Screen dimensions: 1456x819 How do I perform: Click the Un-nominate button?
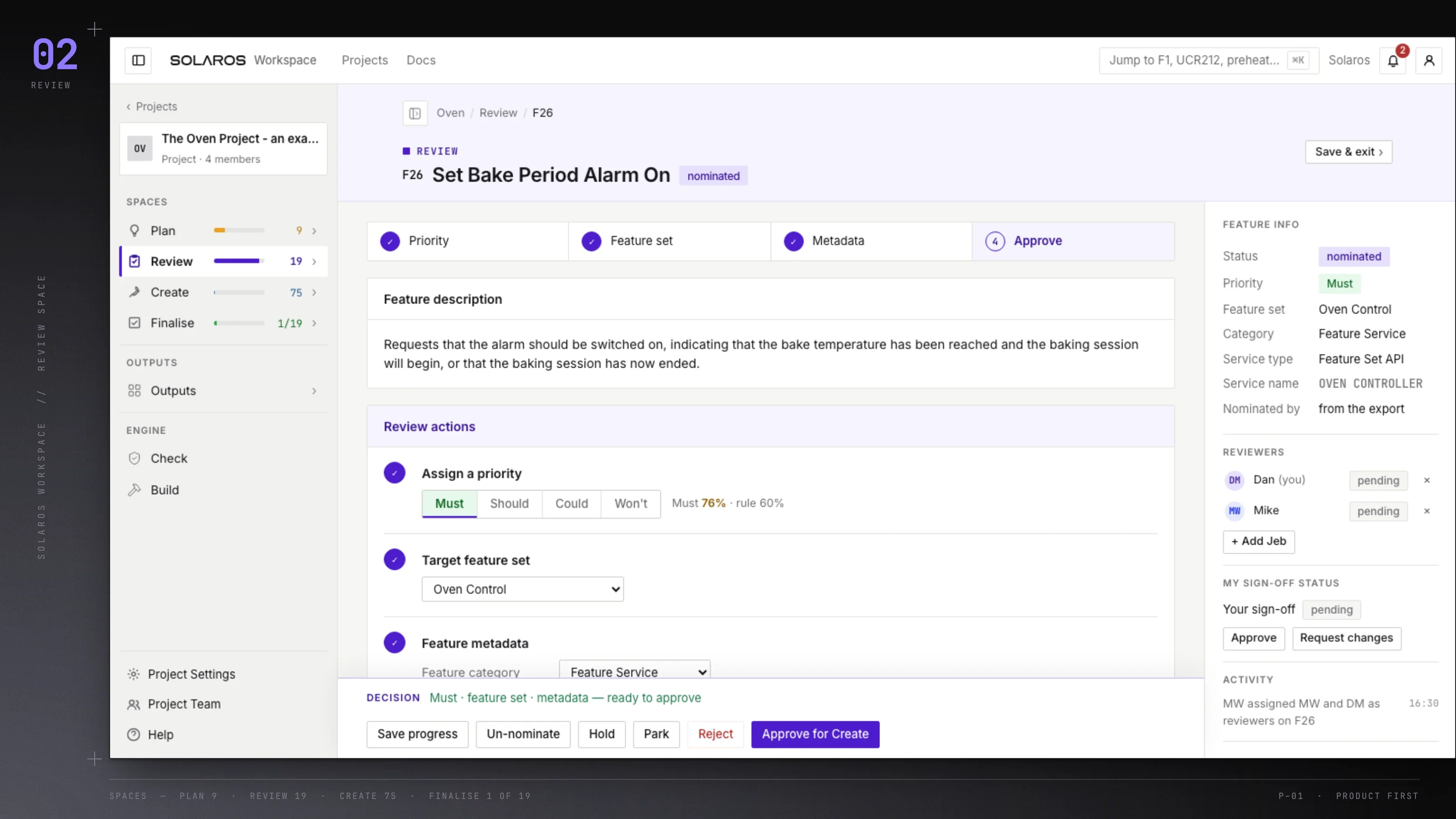[x=523, y=734]
